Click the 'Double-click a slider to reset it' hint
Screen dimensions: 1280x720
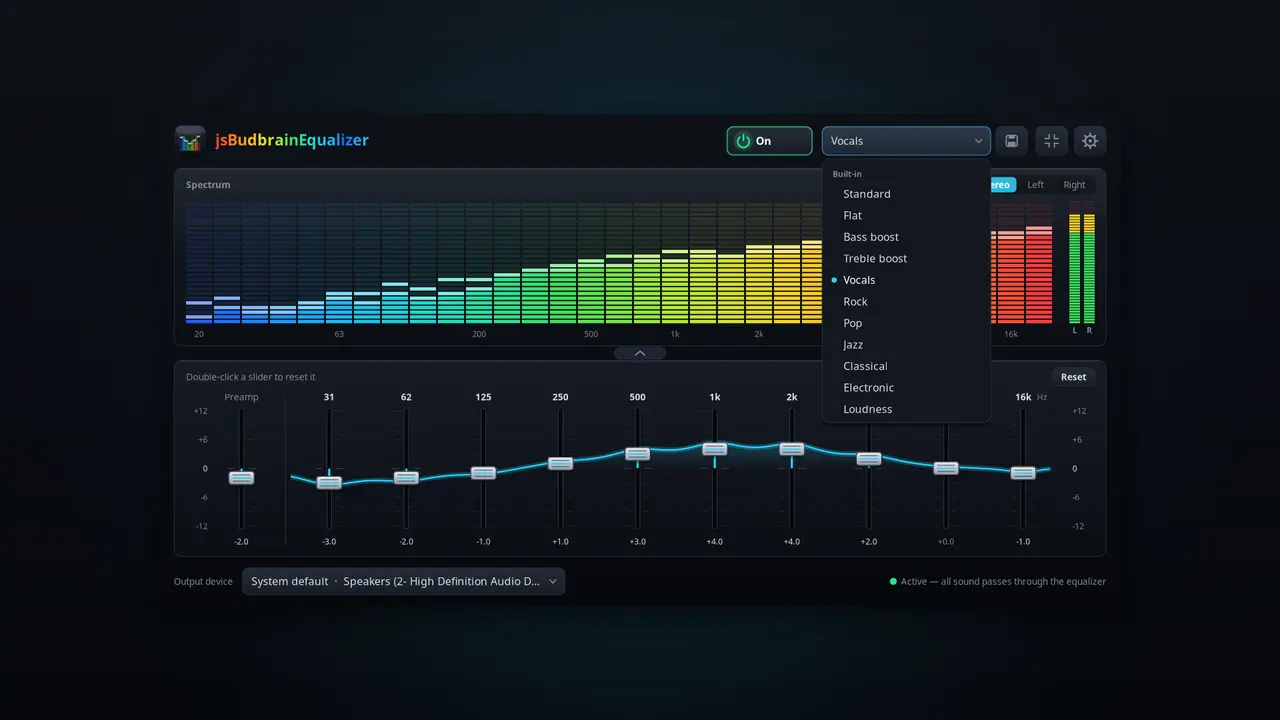[x=251, y=377]
